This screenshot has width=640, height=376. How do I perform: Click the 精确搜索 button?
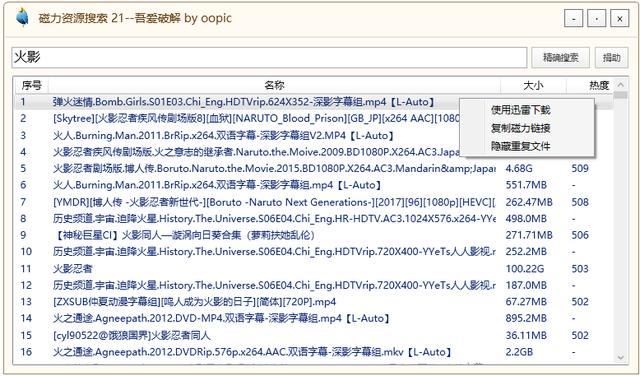[560, 58]
